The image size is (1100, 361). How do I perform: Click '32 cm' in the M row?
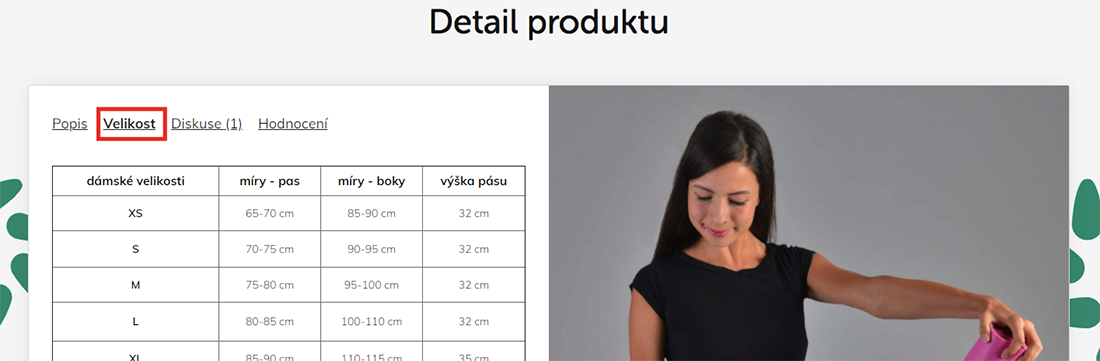pos(474,285)
